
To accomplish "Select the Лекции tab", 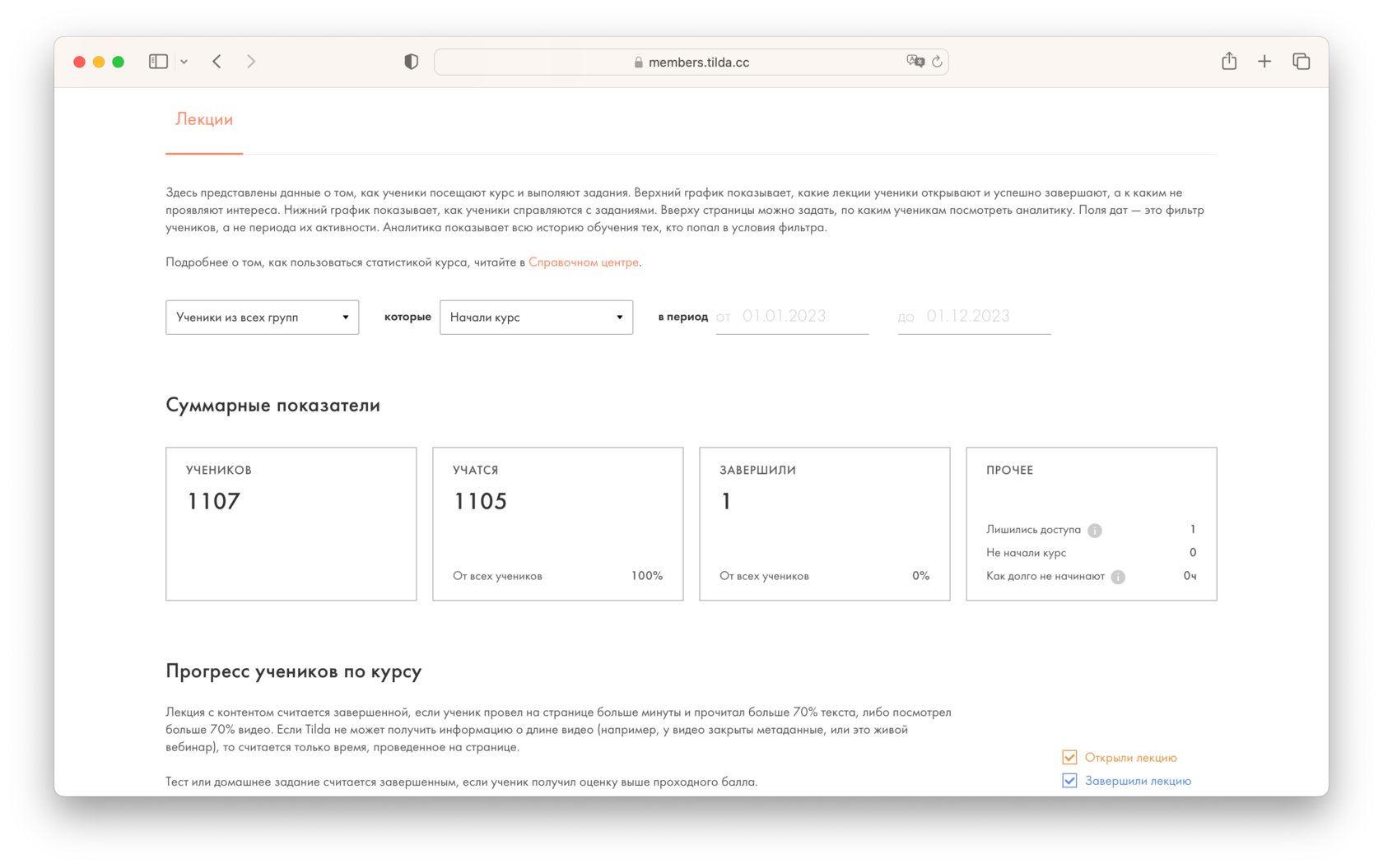I will coord(204,120).
